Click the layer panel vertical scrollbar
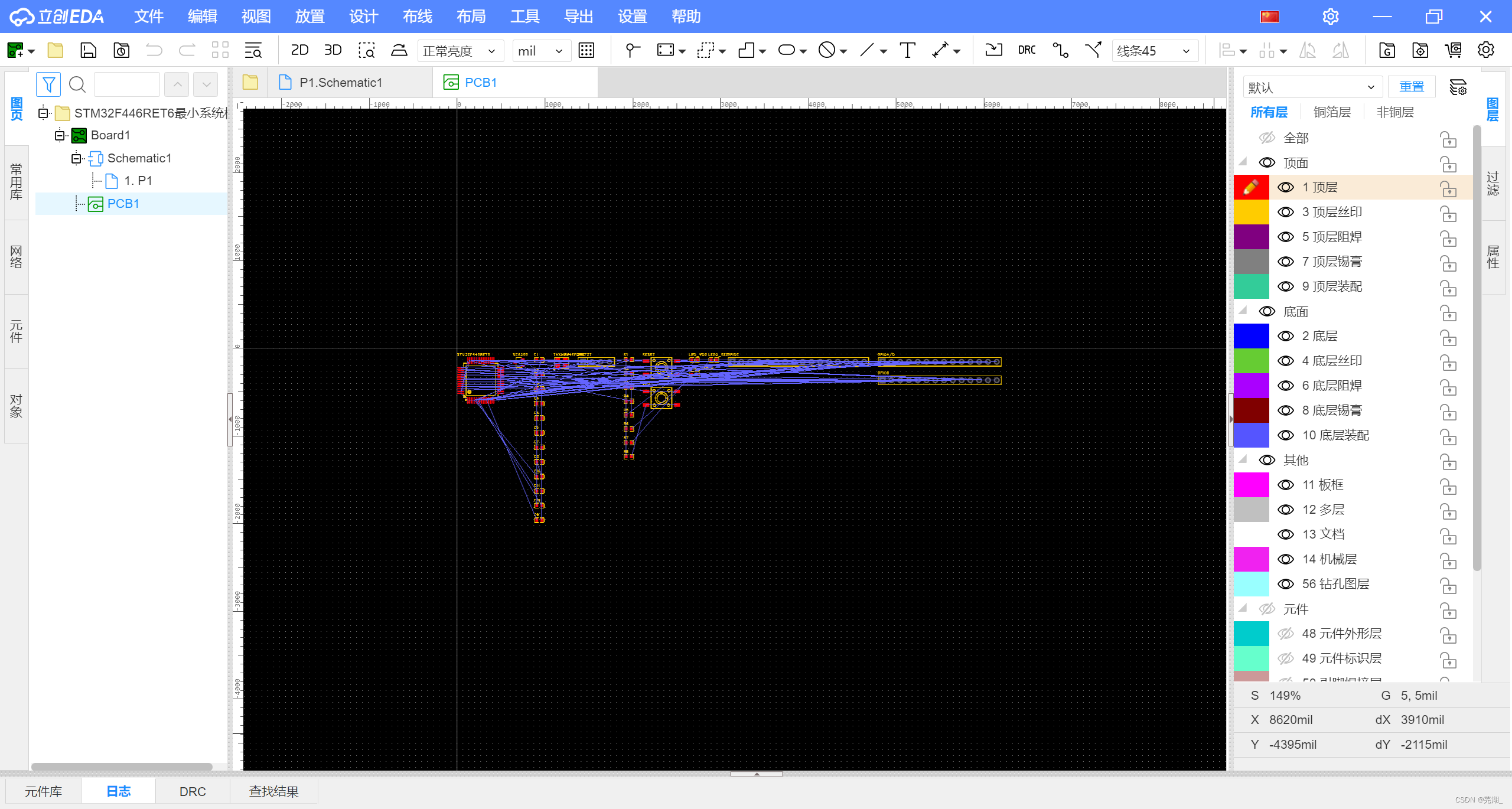 pos(1477,348)
